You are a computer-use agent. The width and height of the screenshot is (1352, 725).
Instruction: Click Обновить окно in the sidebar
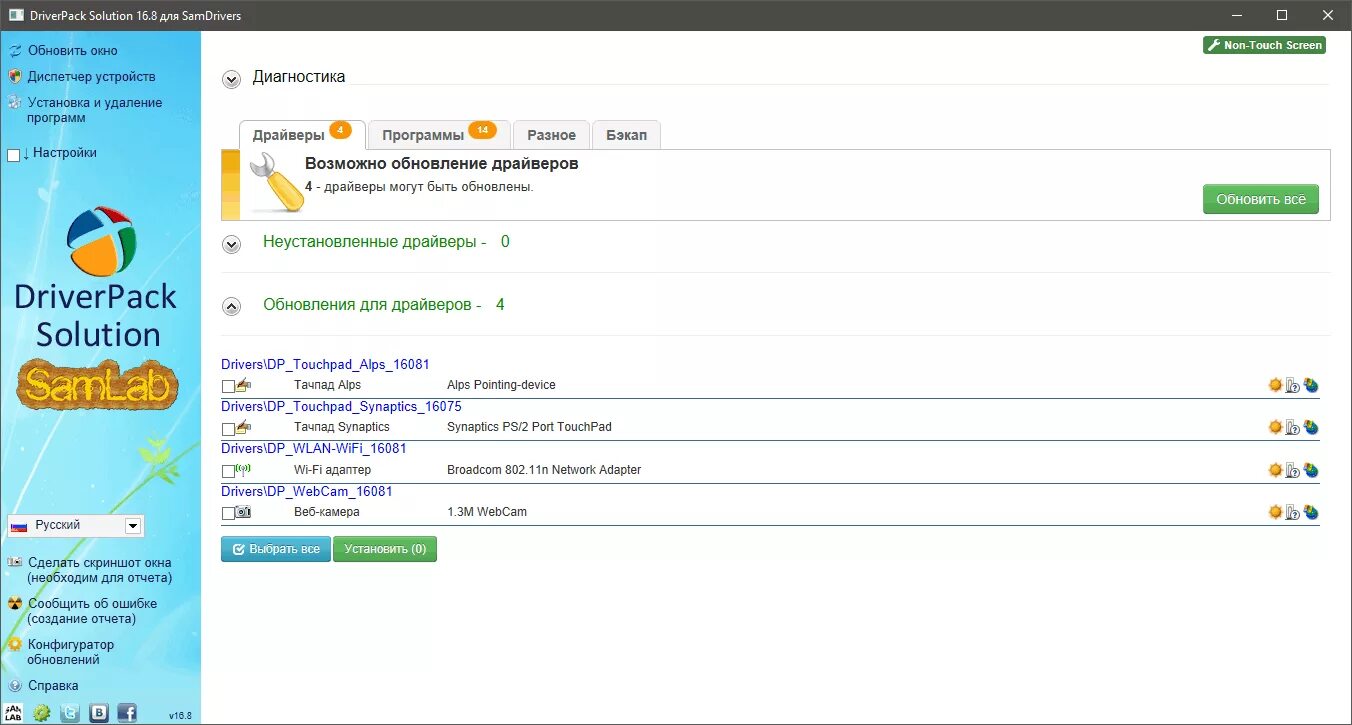point(72,51)
